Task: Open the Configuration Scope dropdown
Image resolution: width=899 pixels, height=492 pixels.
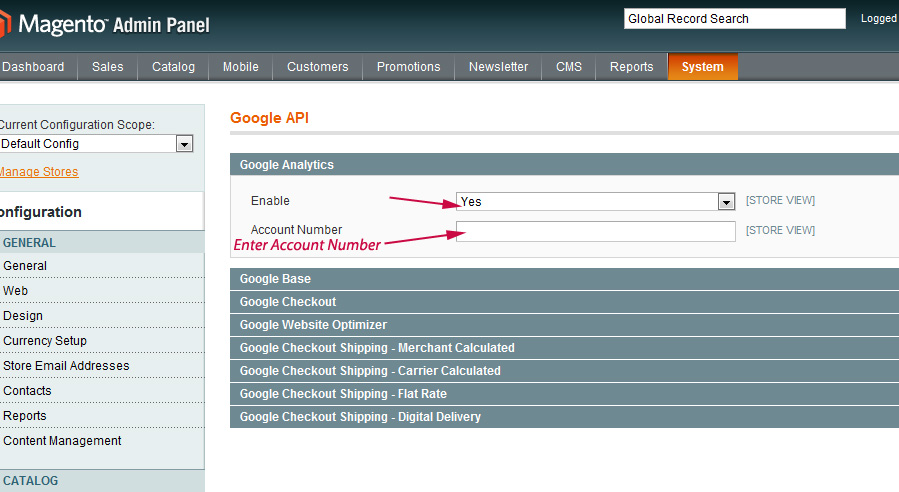Action: point(96,143)
